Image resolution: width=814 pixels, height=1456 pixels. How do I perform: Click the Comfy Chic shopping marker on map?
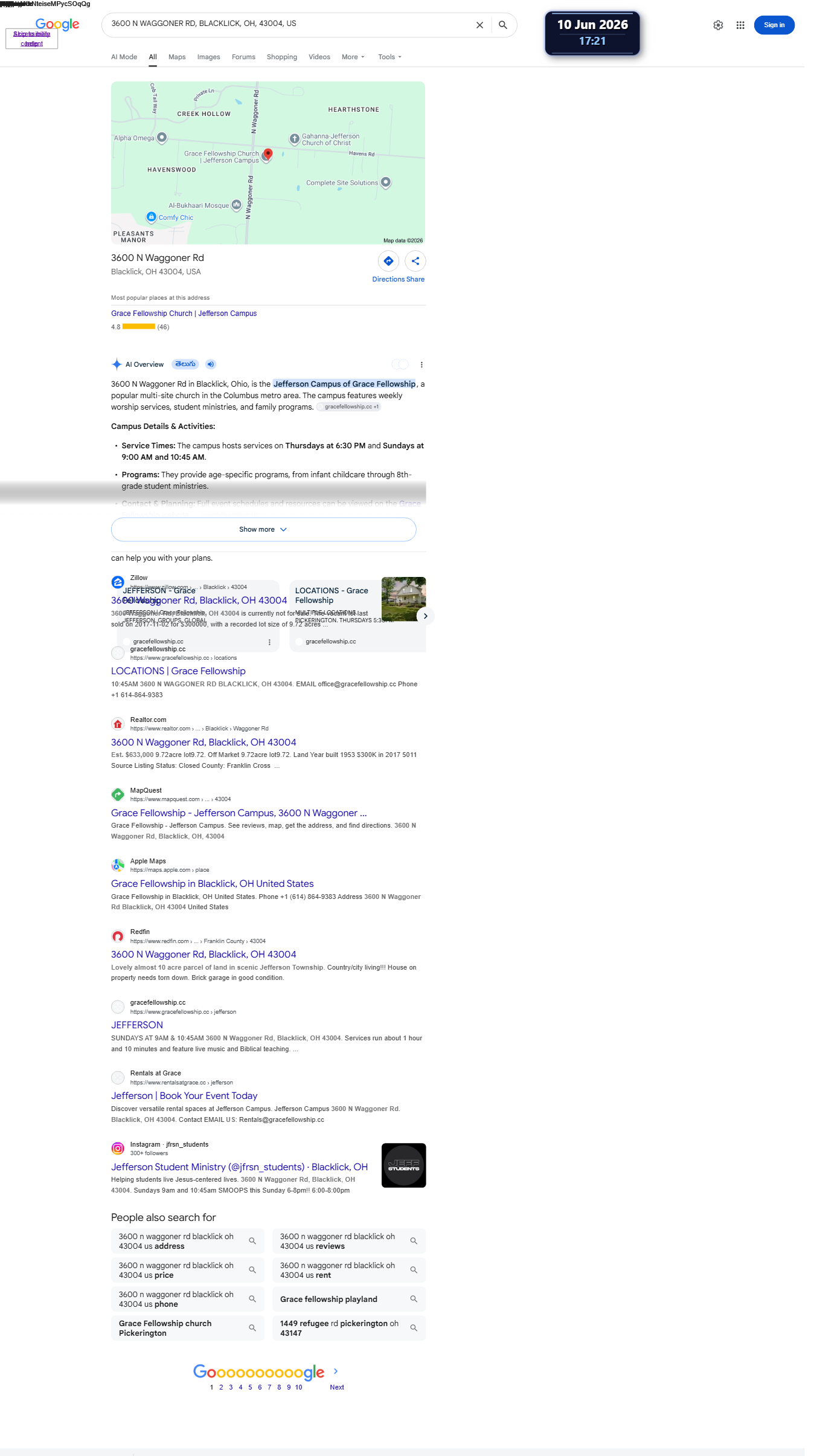click(x=152, y=217)
